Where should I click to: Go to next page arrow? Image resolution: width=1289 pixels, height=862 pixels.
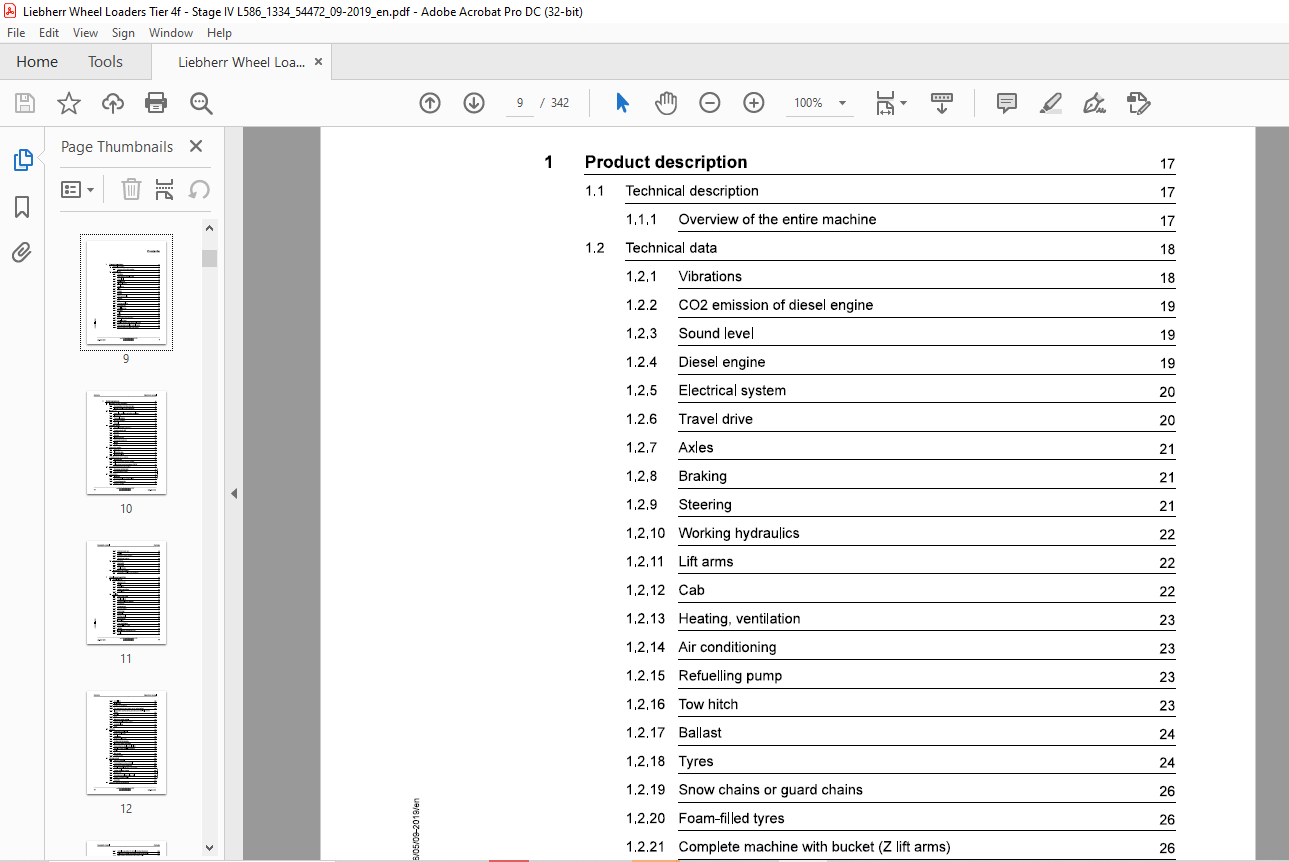click(474, 103)
